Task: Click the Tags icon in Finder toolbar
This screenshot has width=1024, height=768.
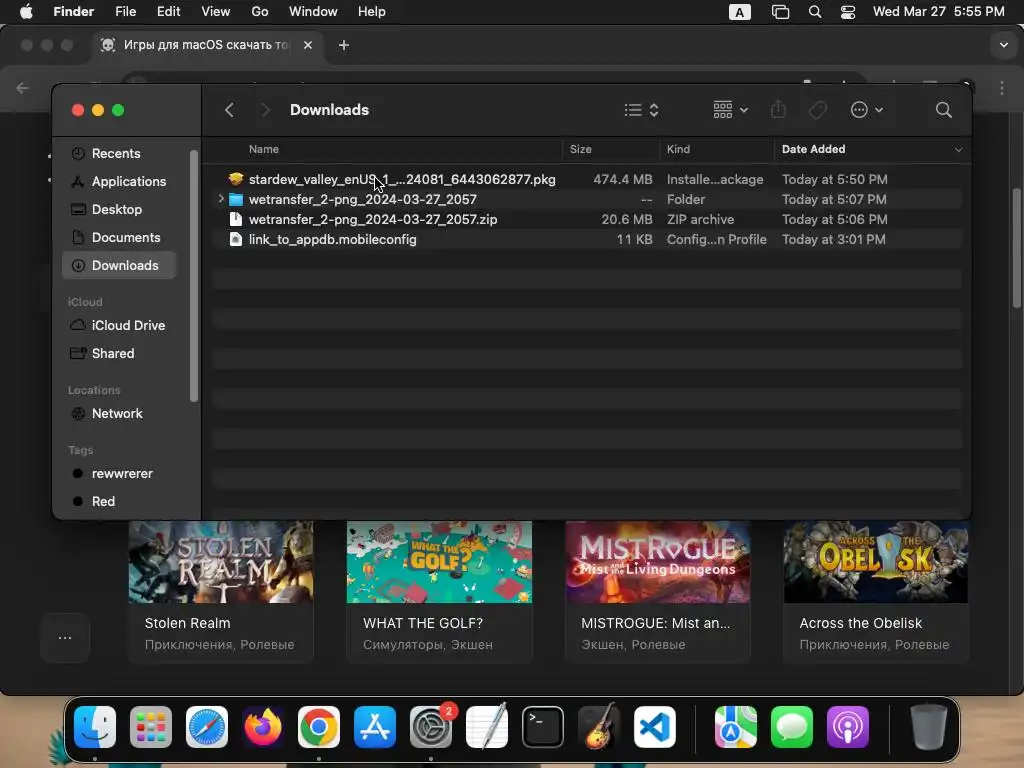Action: point(817,110)
